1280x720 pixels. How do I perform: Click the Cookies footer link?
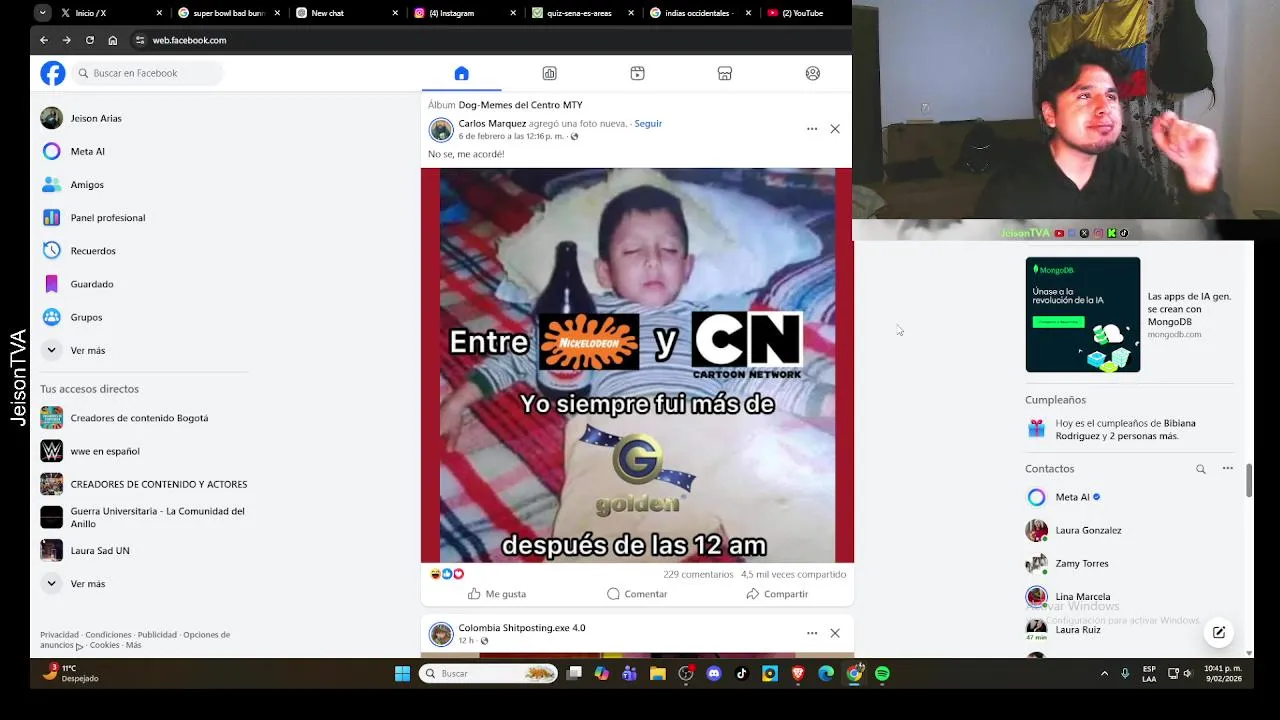pos(104,645)
